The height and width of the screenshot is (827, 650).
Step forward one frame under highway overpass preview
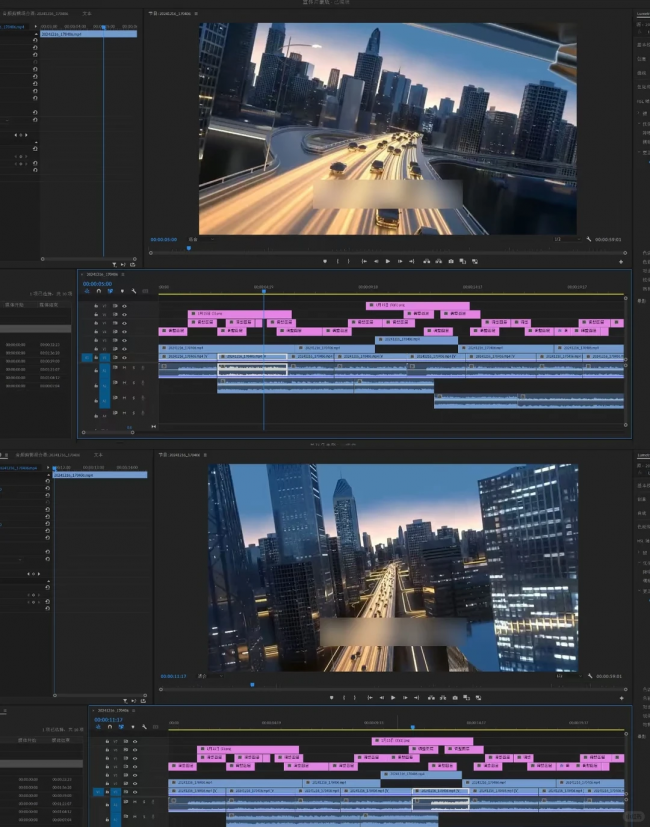coord(400,261)
